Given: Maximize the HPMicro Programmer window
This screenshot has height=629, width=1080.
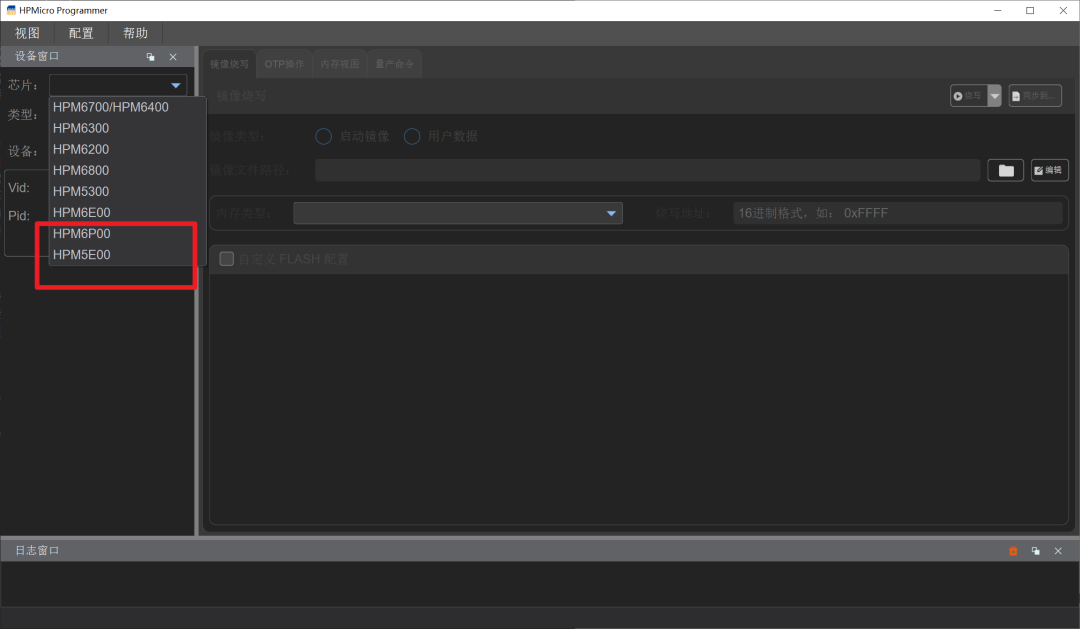Looking at the screenshot, I should click(x=1030, y=10).
